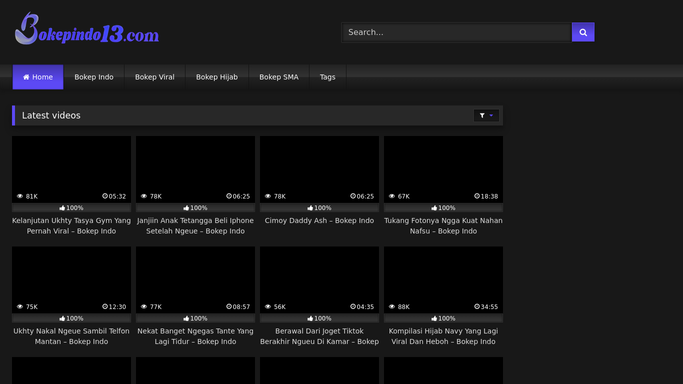The height and width of the screenshot is (384, 683).
Task: Click the Latest videos heading
Action: (51, 115)
